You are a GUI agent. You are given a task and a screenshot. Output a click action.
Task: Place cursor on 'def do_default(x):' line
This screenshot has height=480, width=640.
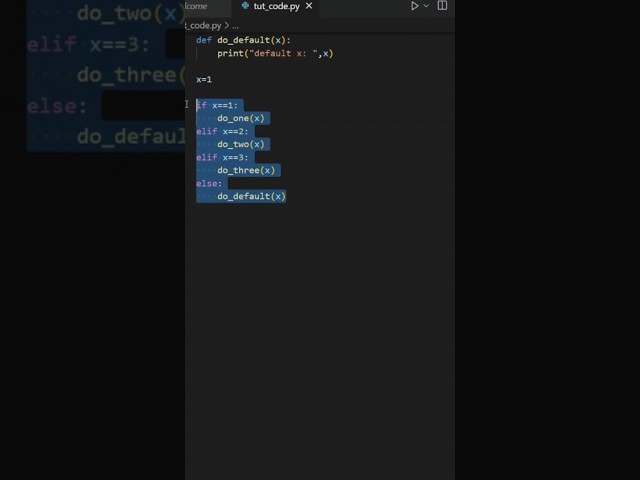243,40
